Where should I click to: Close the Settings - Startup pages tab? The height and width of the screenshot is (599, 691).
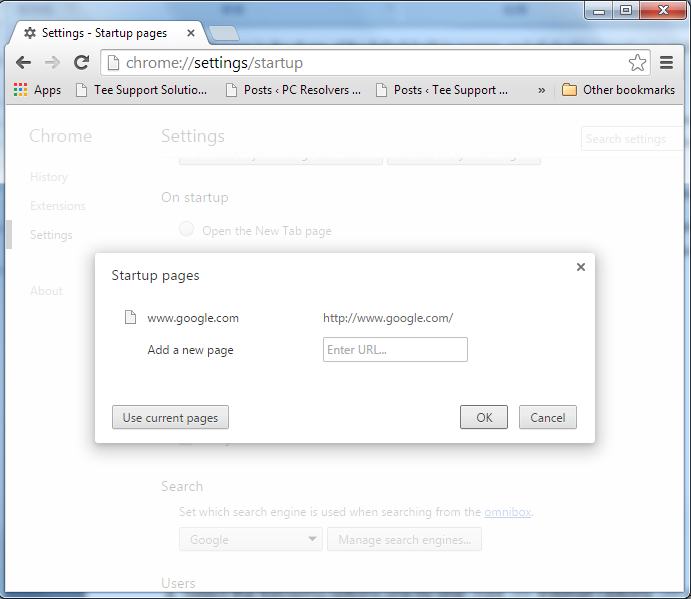point(191,33)
